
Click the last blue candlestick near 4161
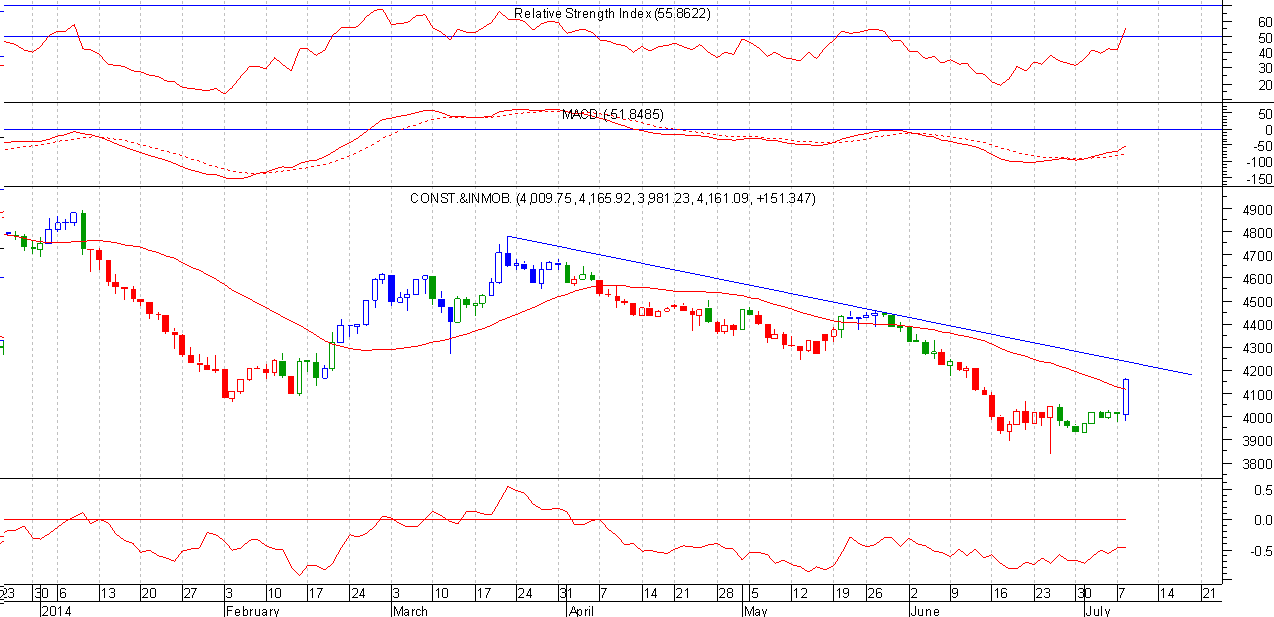coord(1126,397)
